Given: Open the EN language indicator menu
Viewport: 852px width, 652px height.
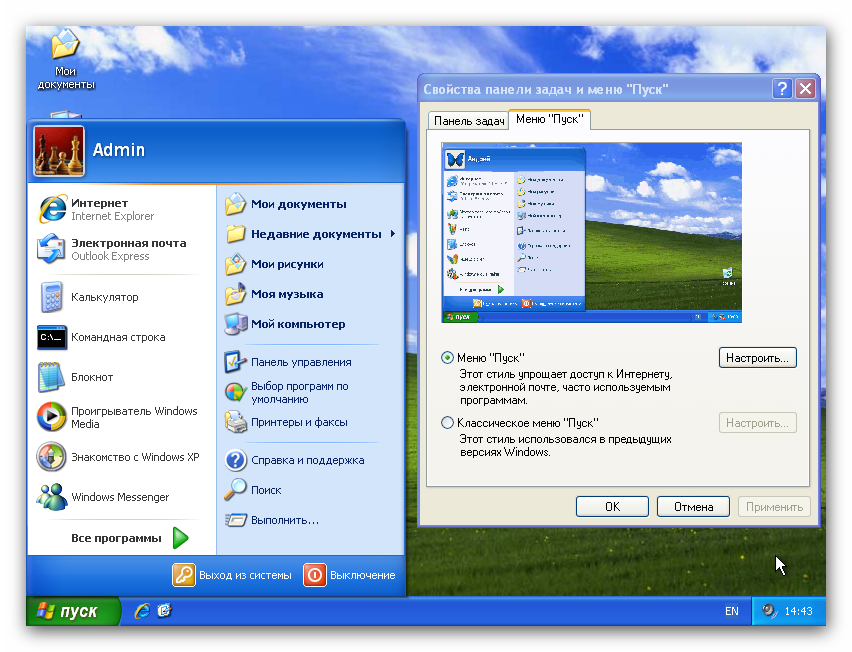Looking at the screenshot, I should point(731,611).
